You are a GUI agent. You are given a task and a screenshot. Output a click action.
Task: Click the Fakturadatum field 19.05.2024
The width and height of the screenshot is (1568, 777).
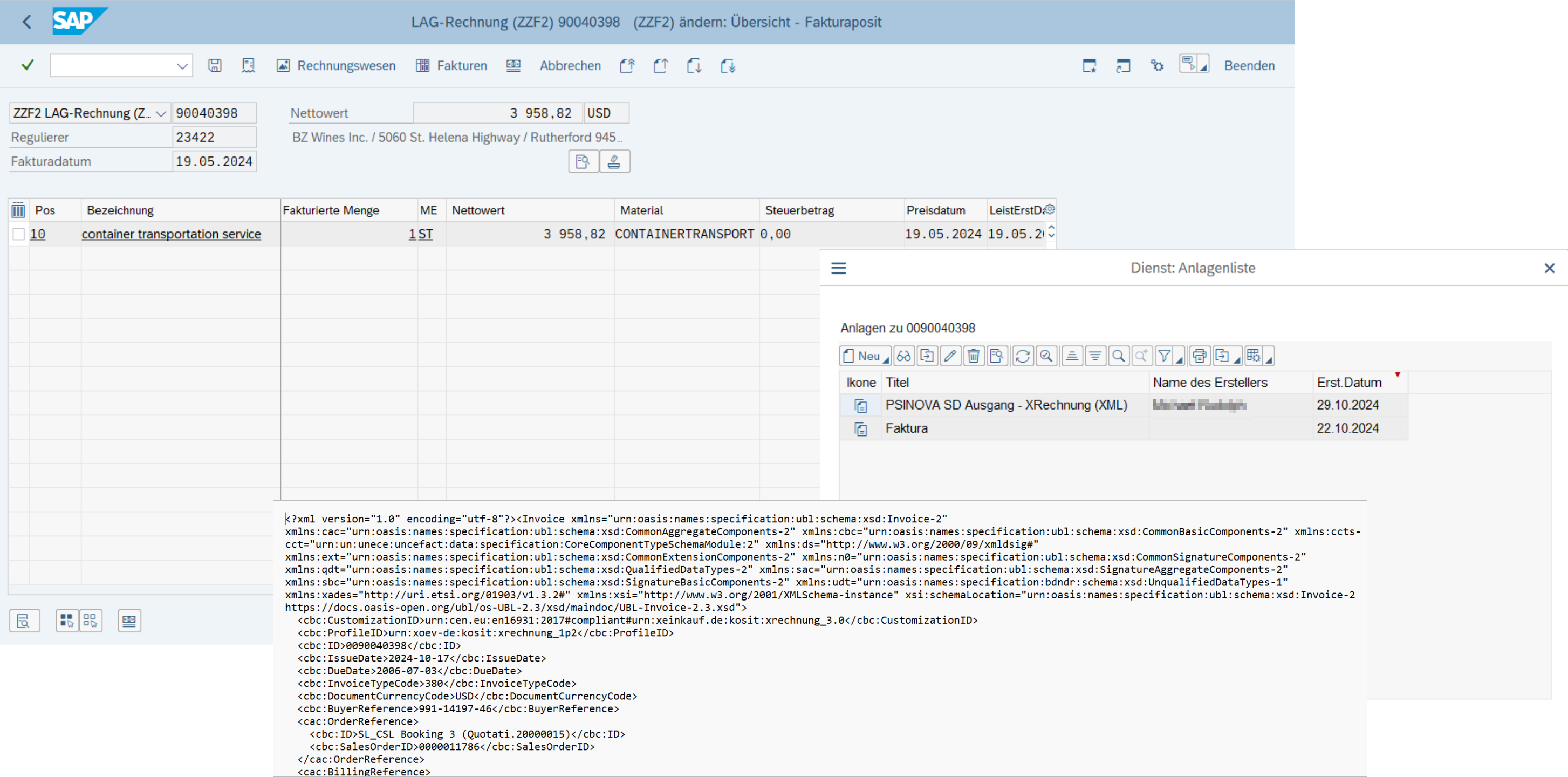214,161
